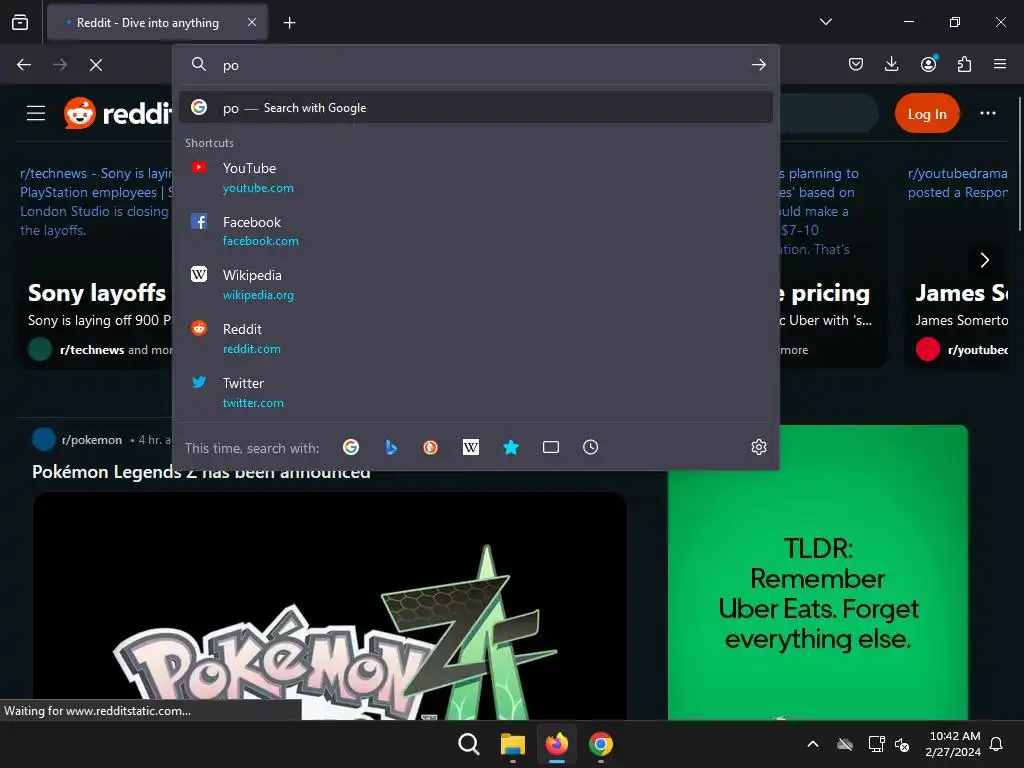The height and width of the screenshot is (768, 1024).
Task: Choose Reddit shortcut suggestion
Action: click(x=476, y=338)
